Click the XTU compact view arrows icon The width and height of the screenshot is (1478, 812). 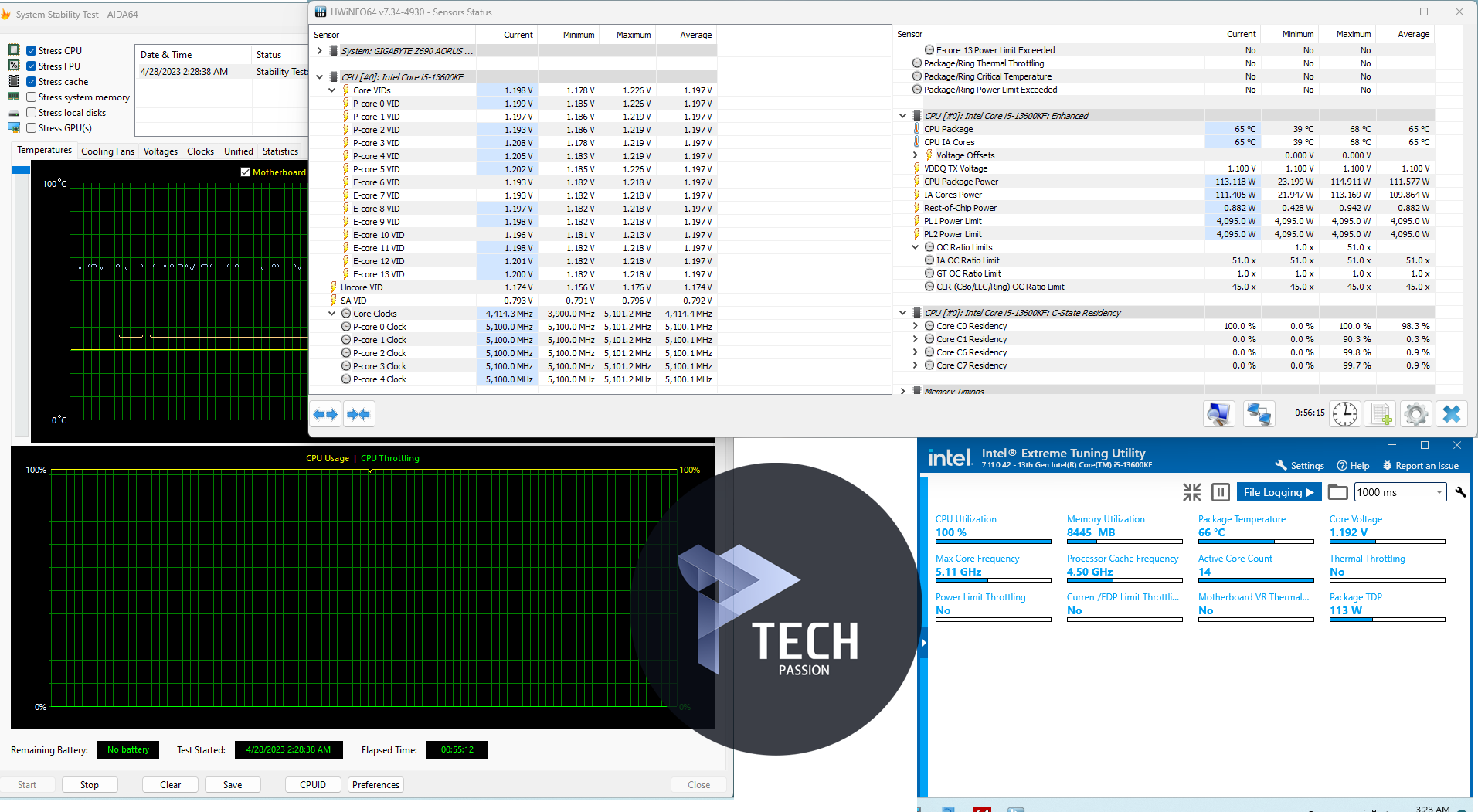1192,492
